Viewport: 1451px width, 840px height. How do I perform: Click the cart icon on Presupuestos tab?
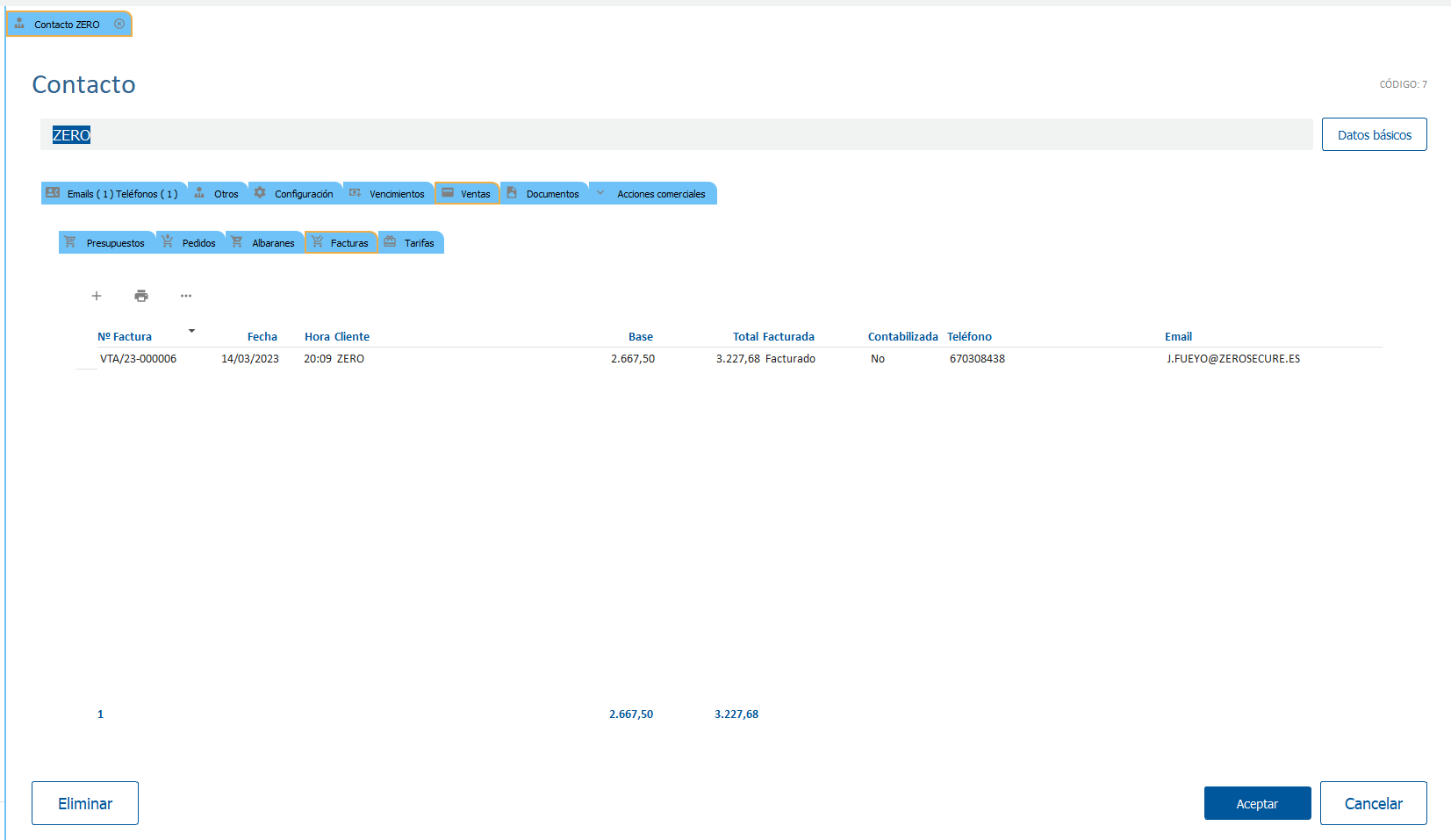pyautogui.click(x=70, y=242)
